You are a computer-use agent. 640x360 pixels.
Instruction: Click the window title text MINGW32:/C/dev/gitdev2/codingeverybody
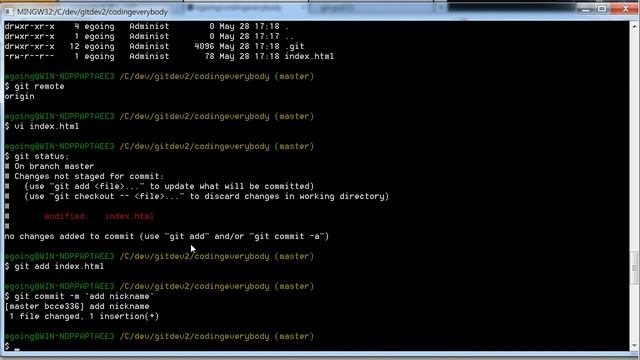(92, 12)
